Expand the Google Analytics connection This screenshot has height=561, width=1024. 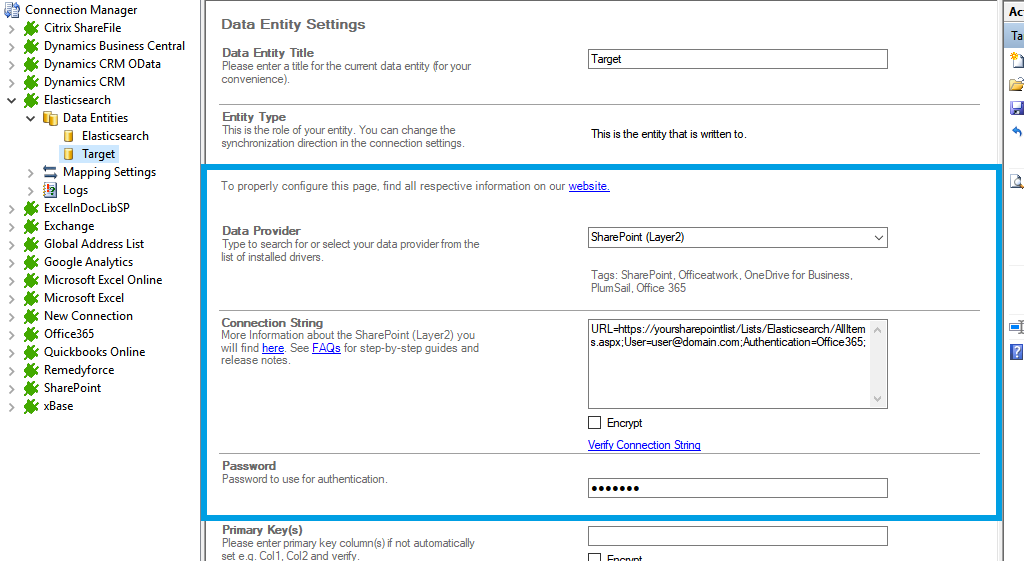tap(12, 262)
